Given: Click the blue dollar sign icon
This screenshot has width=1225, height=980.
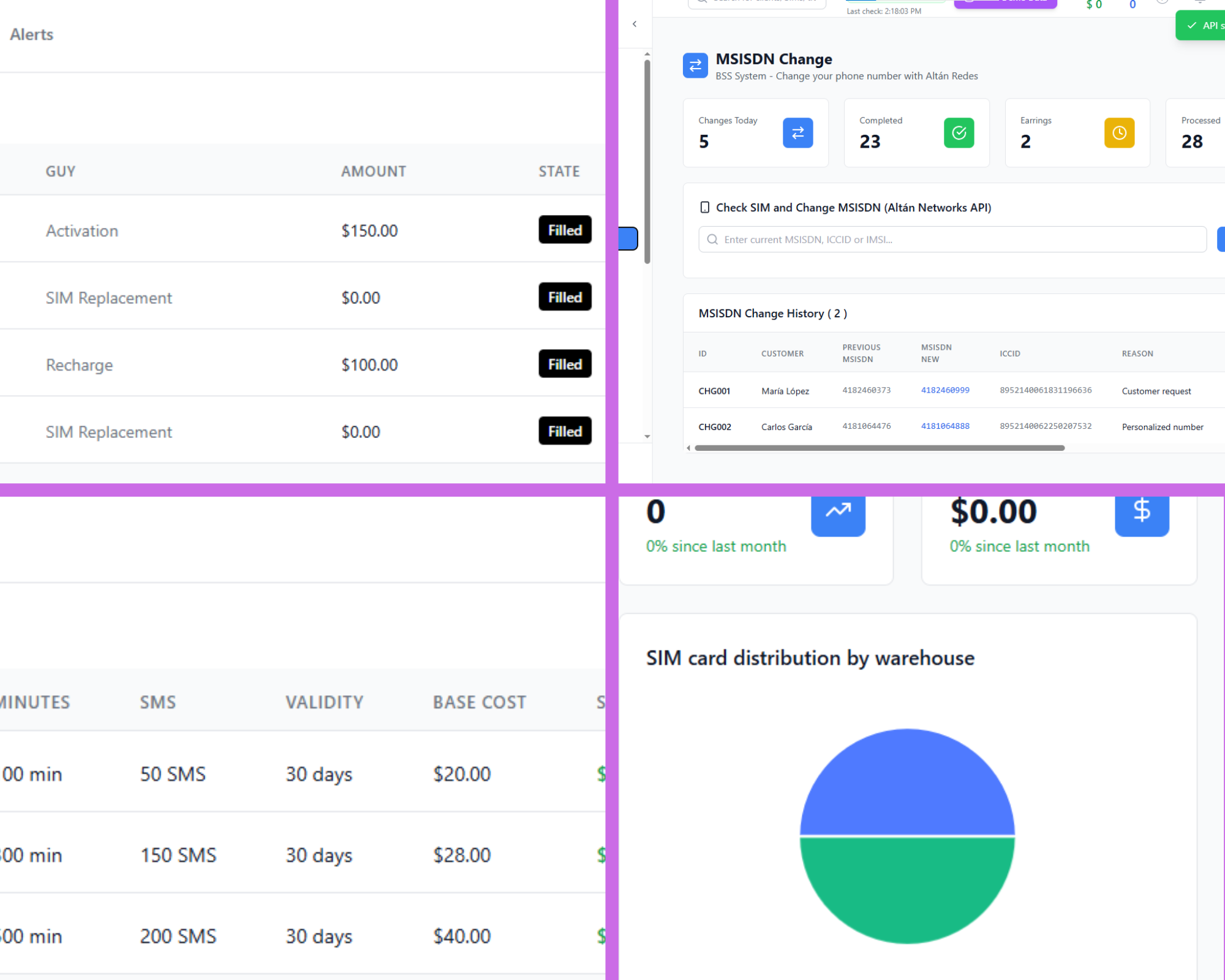Looking at the screenshot, I should point(1141,512).
